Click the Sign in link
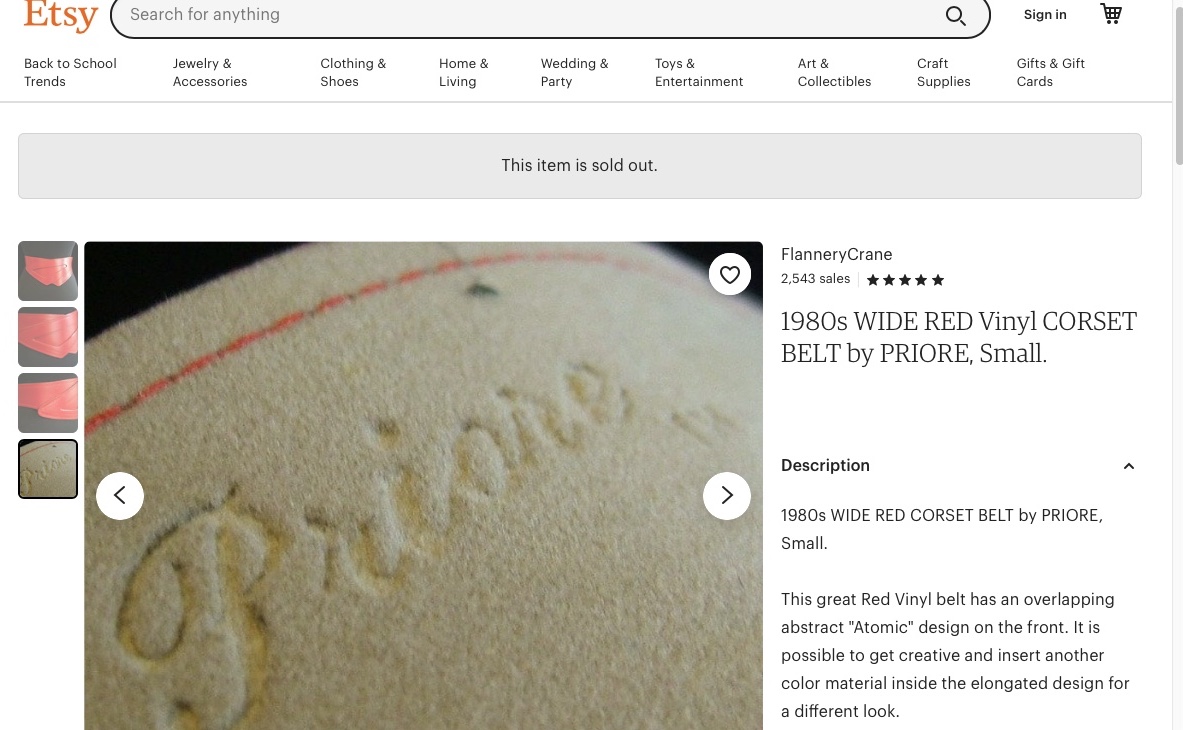The image size is (1183, 730). point(1045,14)
